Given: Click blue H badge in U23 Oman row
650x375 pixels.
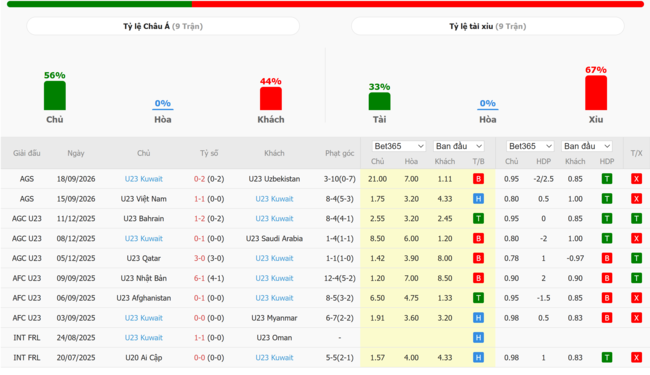Looking at the screenshot, I should pos(478,338).
